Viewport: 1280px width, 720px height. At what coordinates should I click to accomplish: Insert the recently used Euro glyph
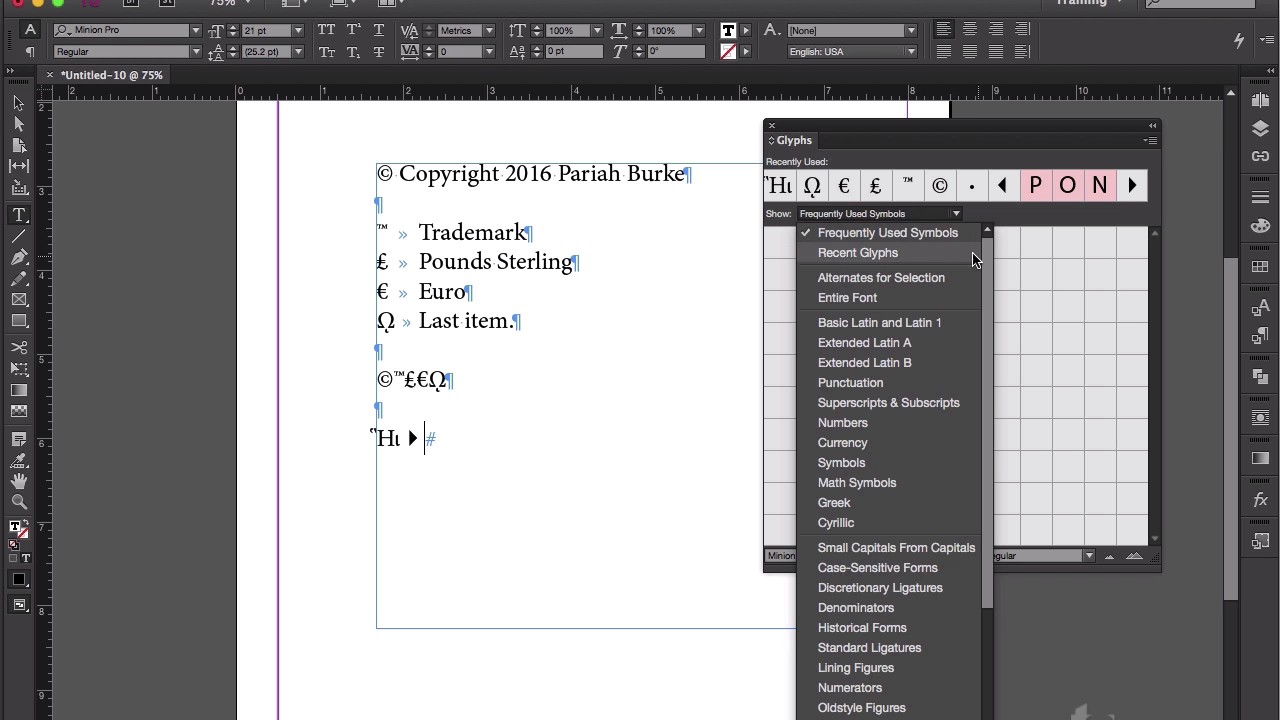pos(844,185)
